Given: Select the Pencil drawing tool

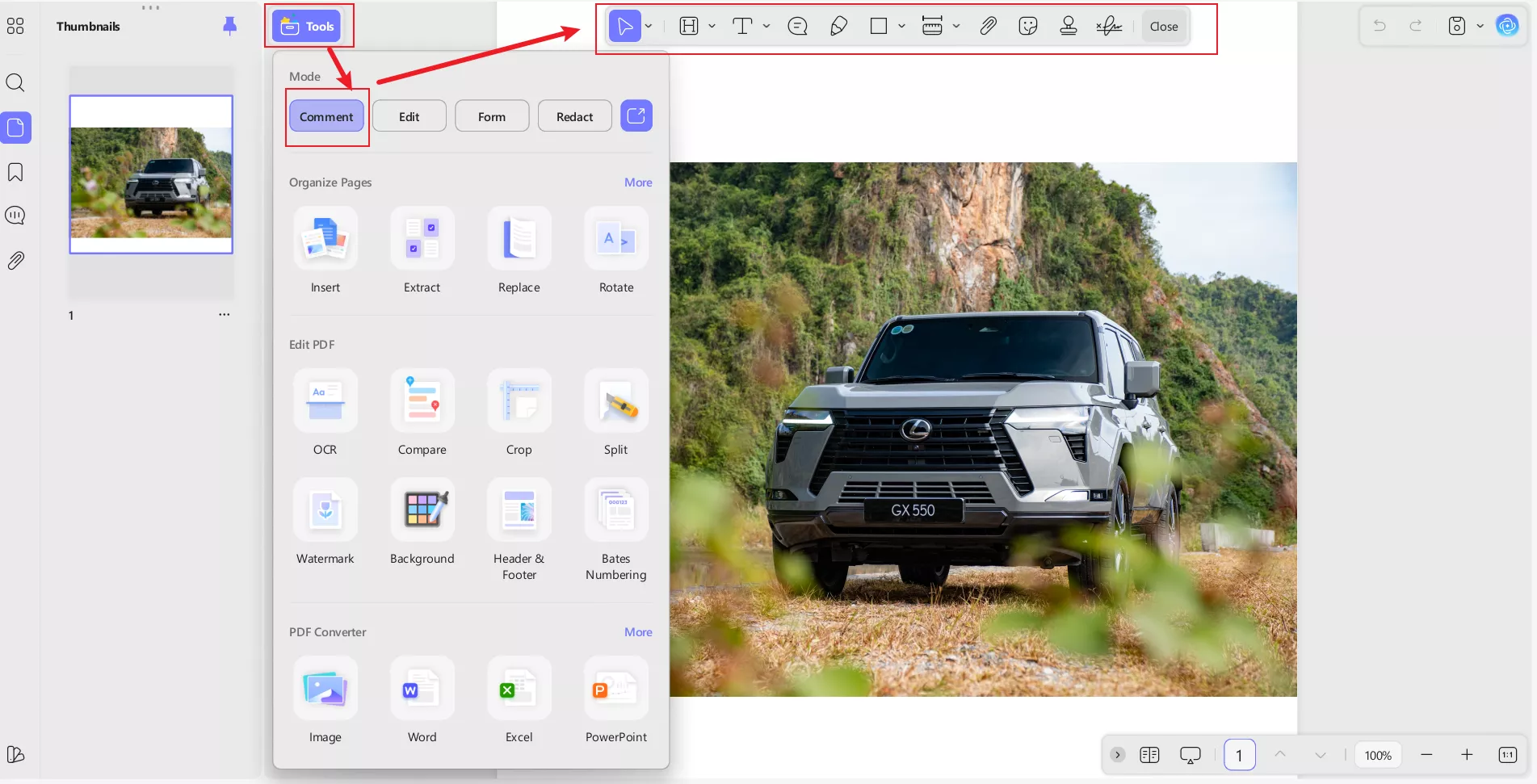Looking at the screenshot, I should pos(839,26).
